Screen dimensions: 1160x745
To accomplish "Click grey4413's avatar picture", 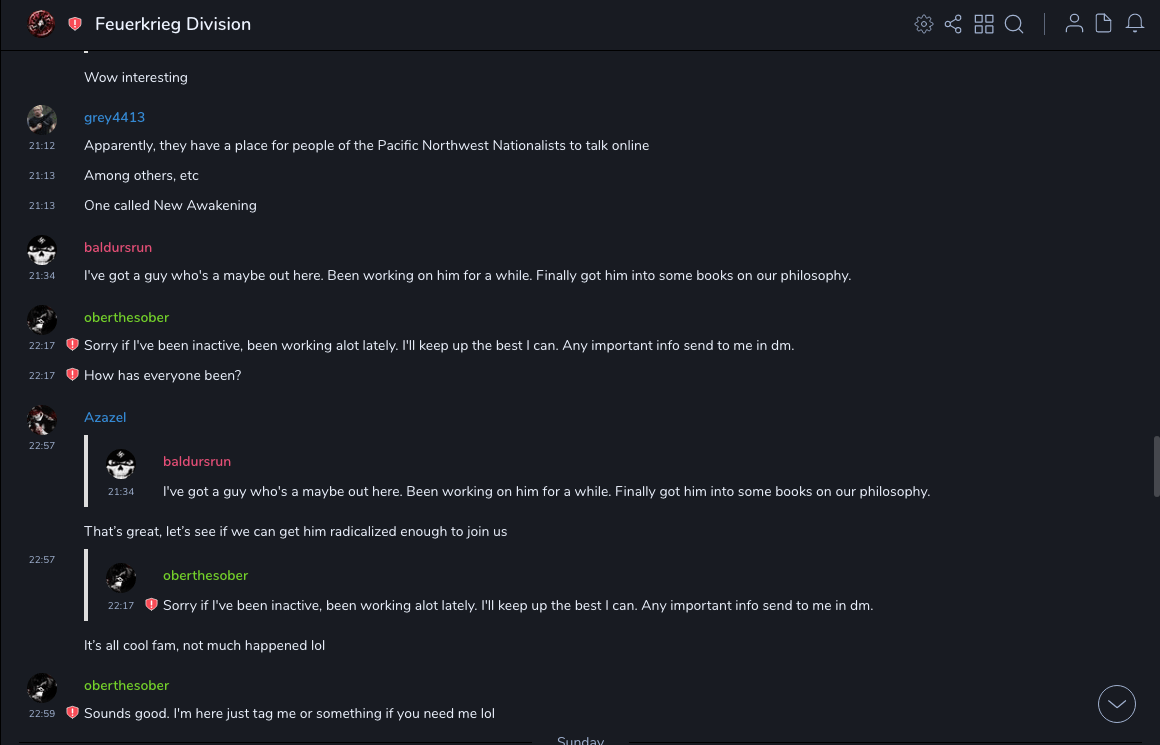I will click(42, 119).
